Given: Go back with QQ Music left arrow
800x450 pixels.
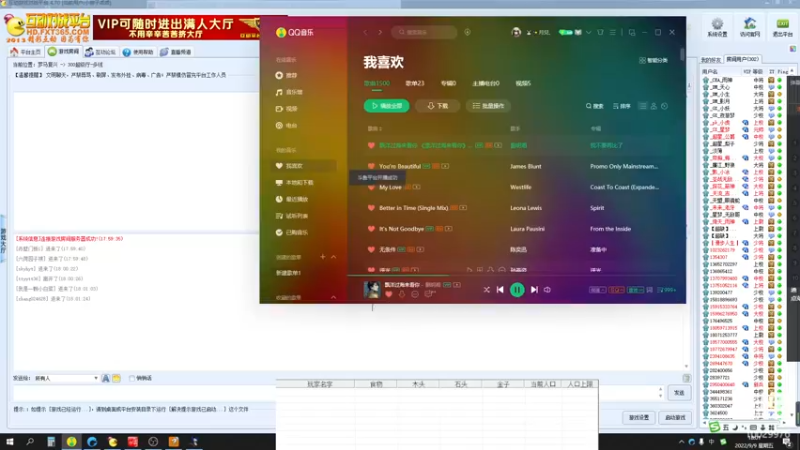Looking at the screenshot, I should click(365, 32).
